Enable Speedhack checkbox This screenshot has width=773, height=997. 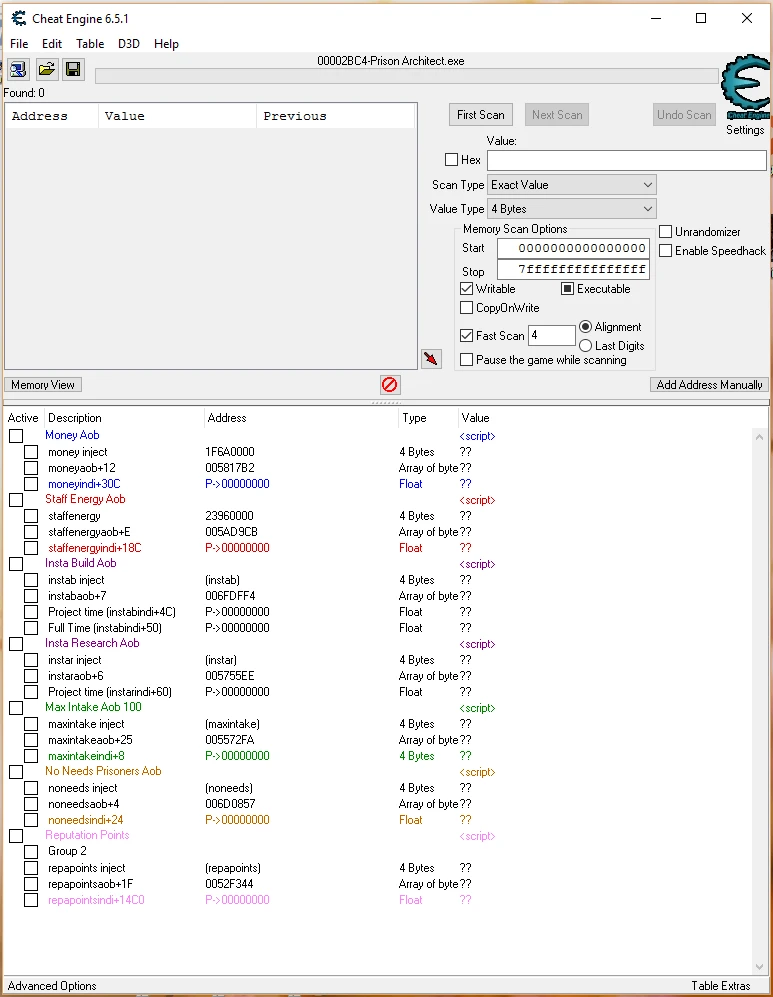point(666,251)
